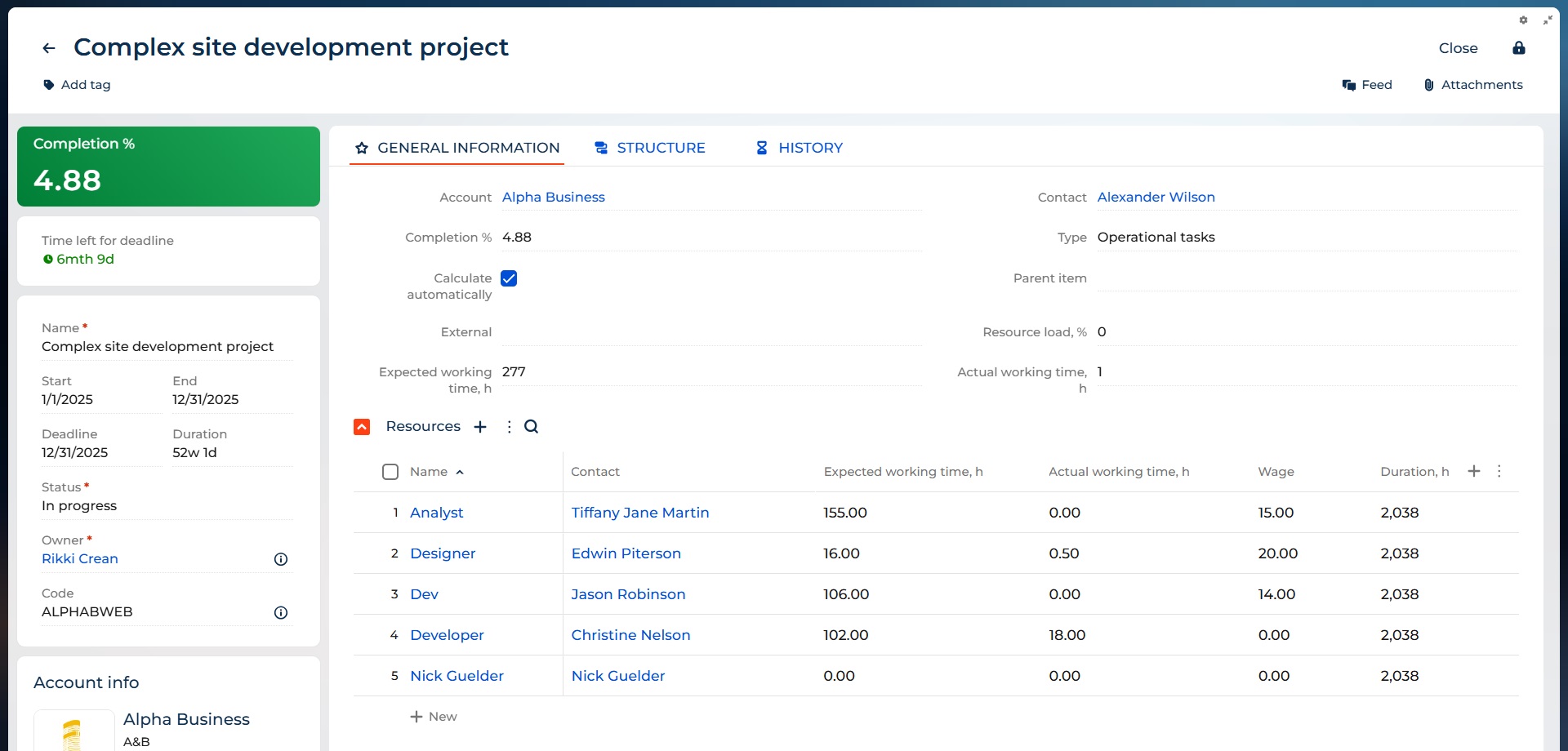Image resolution: width=1568 pixels, height=751 pixels.
Task: Toggle the select-all checkbox in Resources table
Action: 390,472
